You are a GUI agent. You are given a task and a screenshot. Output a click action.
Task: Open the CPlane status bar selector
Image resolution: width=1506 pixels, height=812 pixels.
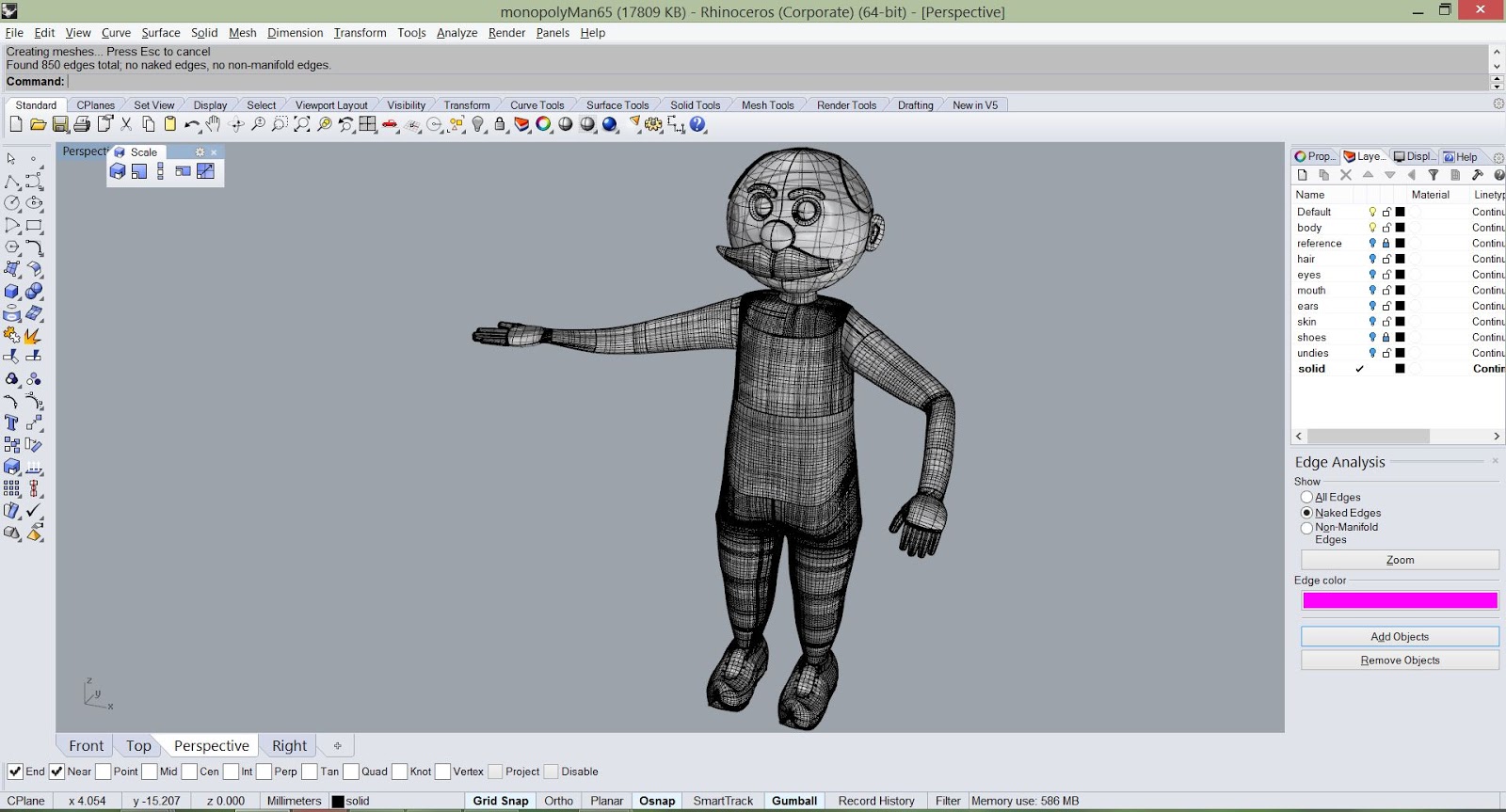coord(26,802)
